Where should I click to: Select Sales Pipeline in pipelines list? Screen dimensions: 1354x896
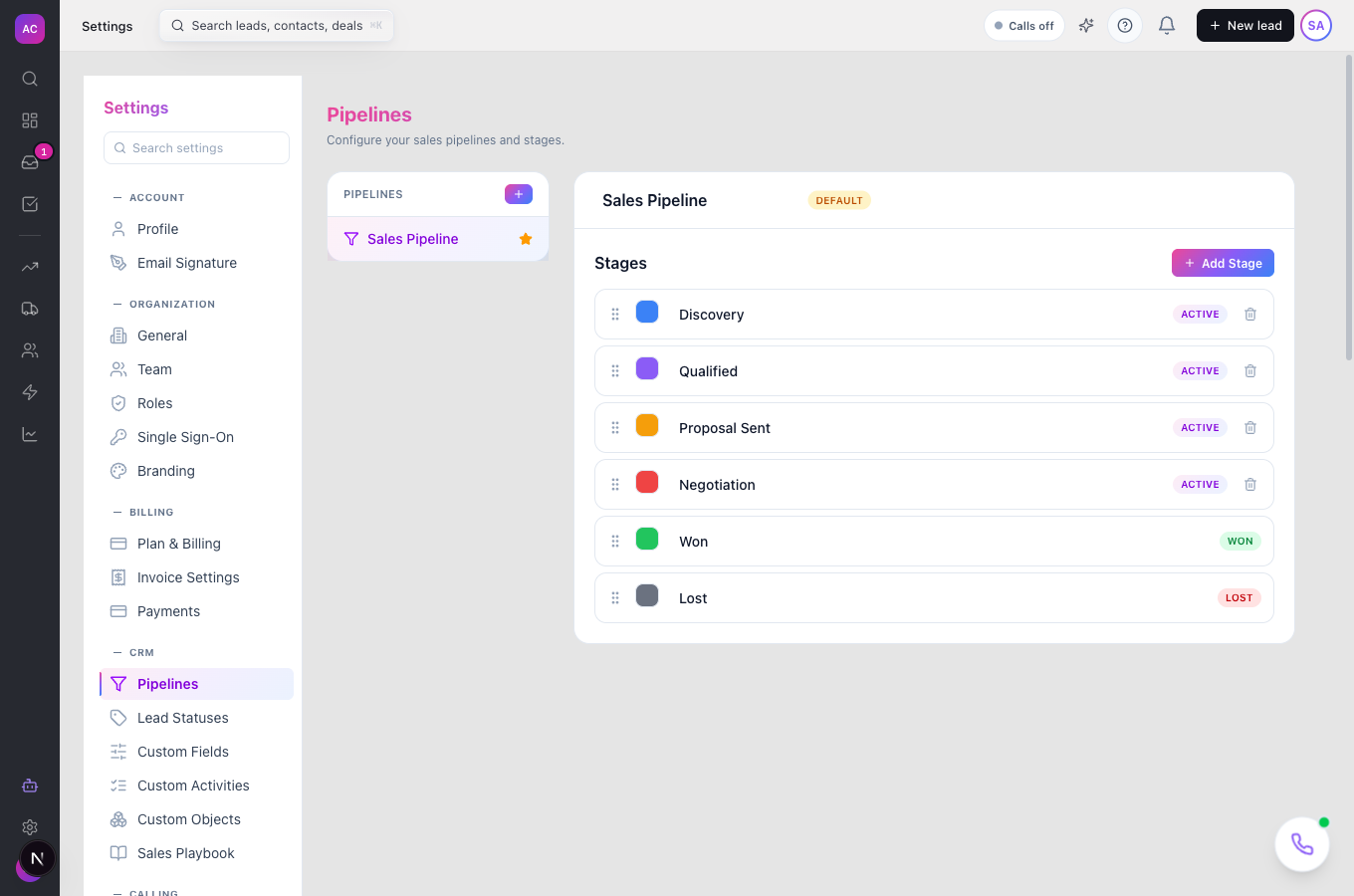[x=438, y=239]
